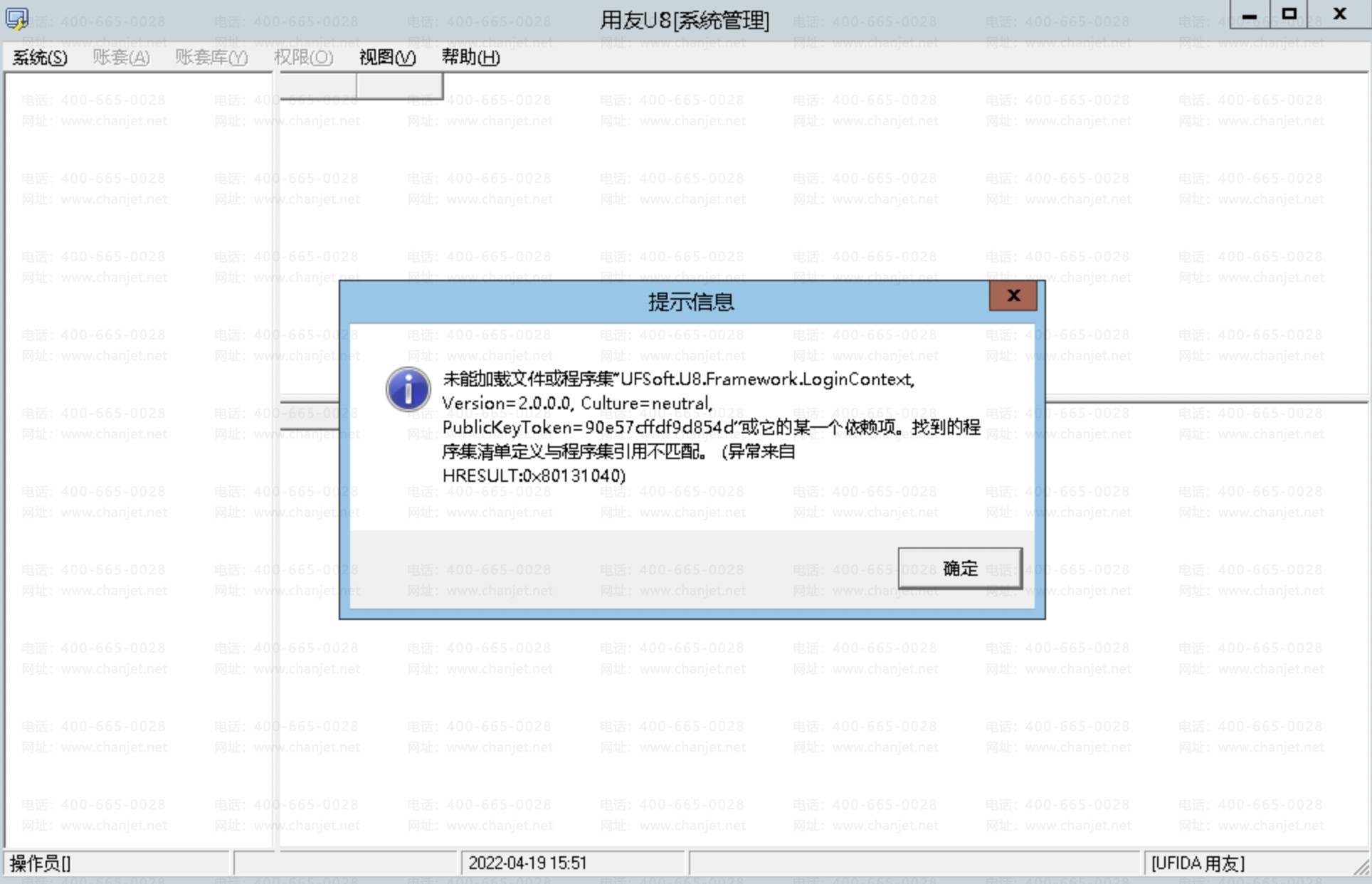The width and height of the screenshot is (1372, 884).
Task: Maximize the 用友U8 main window
Action: [1289, 14]
